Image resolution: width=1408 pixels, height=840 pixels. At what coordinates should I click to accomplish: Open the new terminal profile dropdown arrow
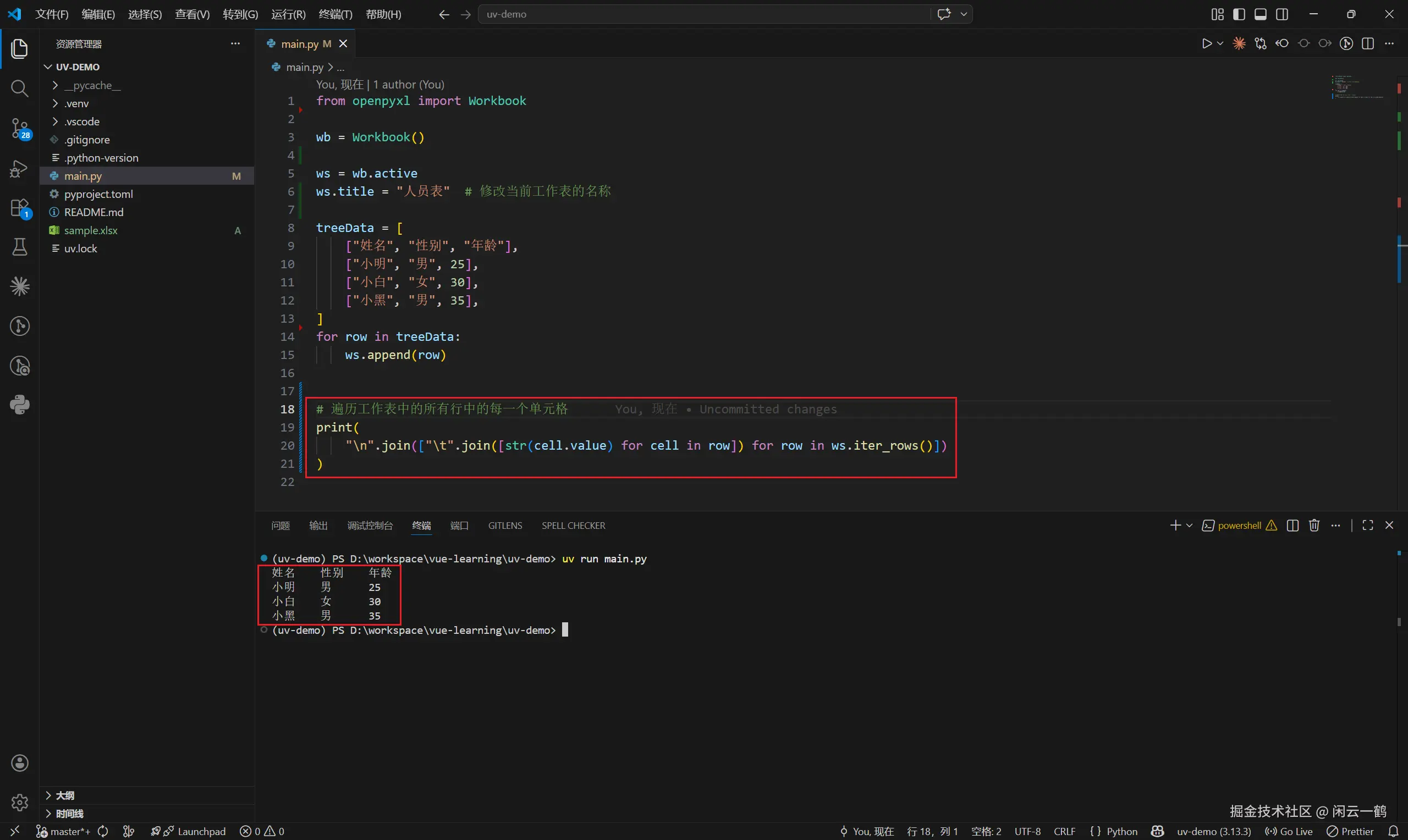(x=1190, y=526)
